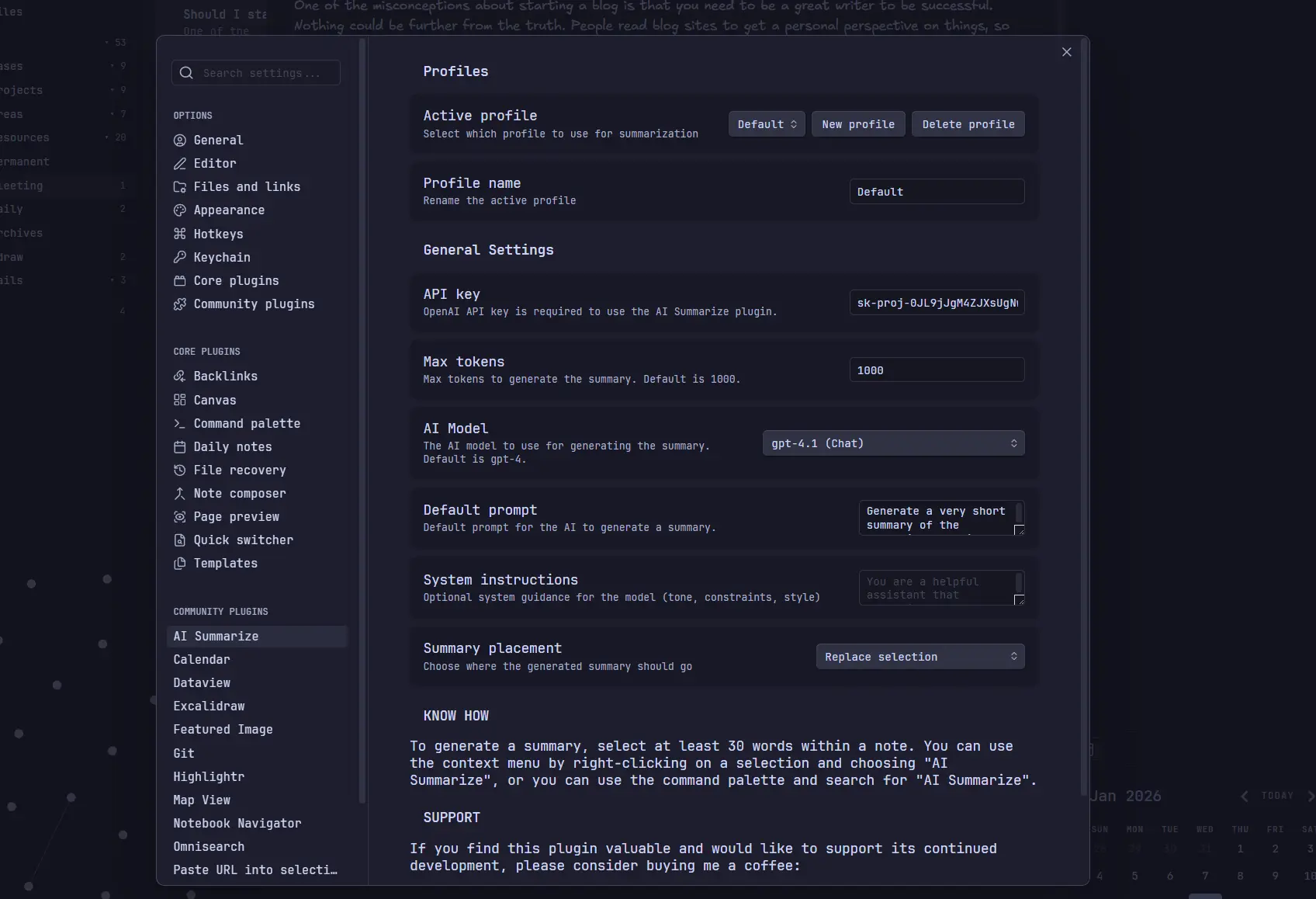Screen dimensions: 1316x899
Task: Click the Templates icon in sidebar
Action: [180, 564]
